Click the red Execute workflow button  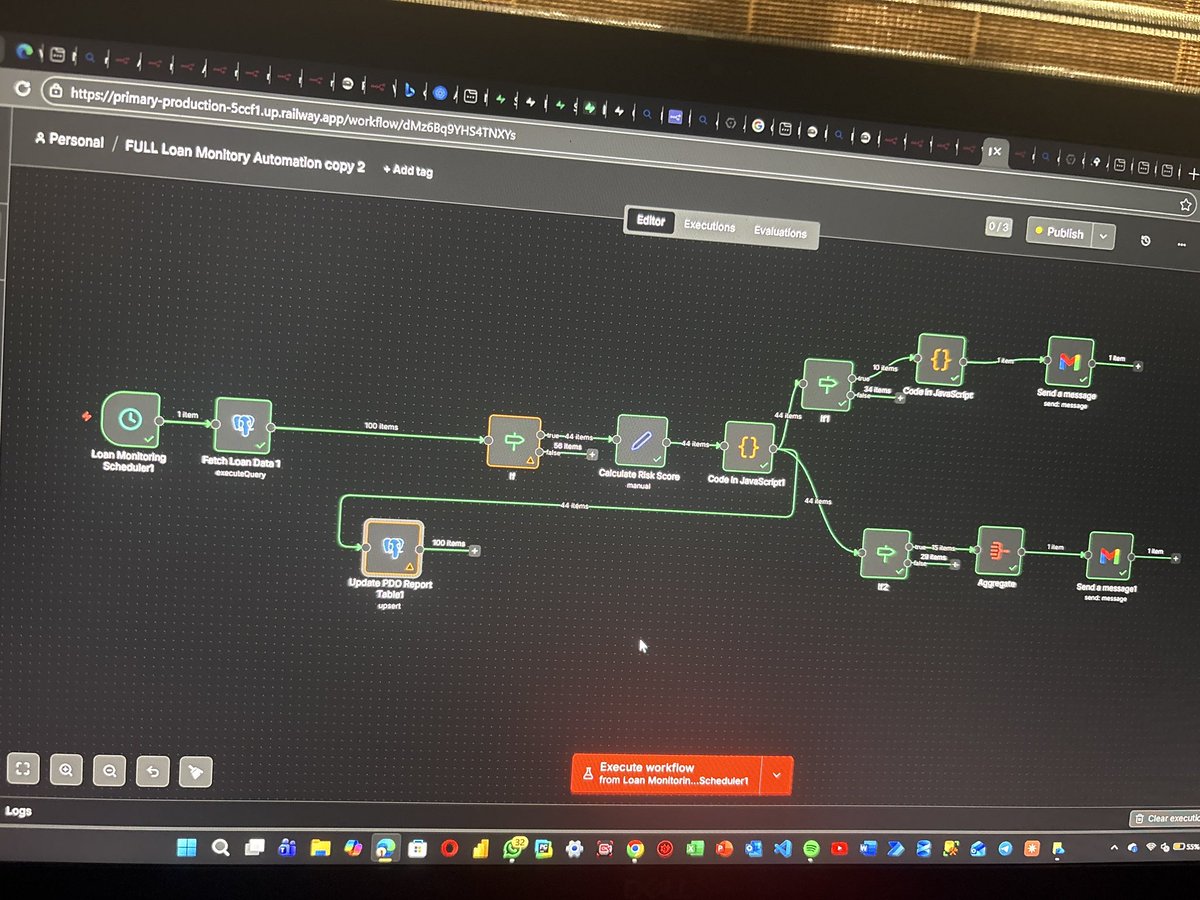pyautogui.click(x=666, y=772)
